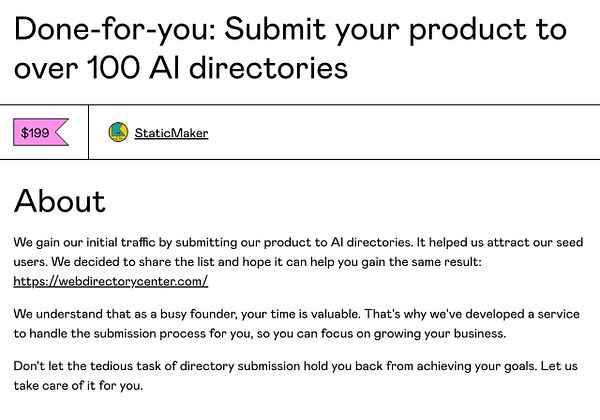Open the StaticMaker seller profile link
The height and width of the screenshot is (420, 600).
pyautogui.click(x=171, y=133)
